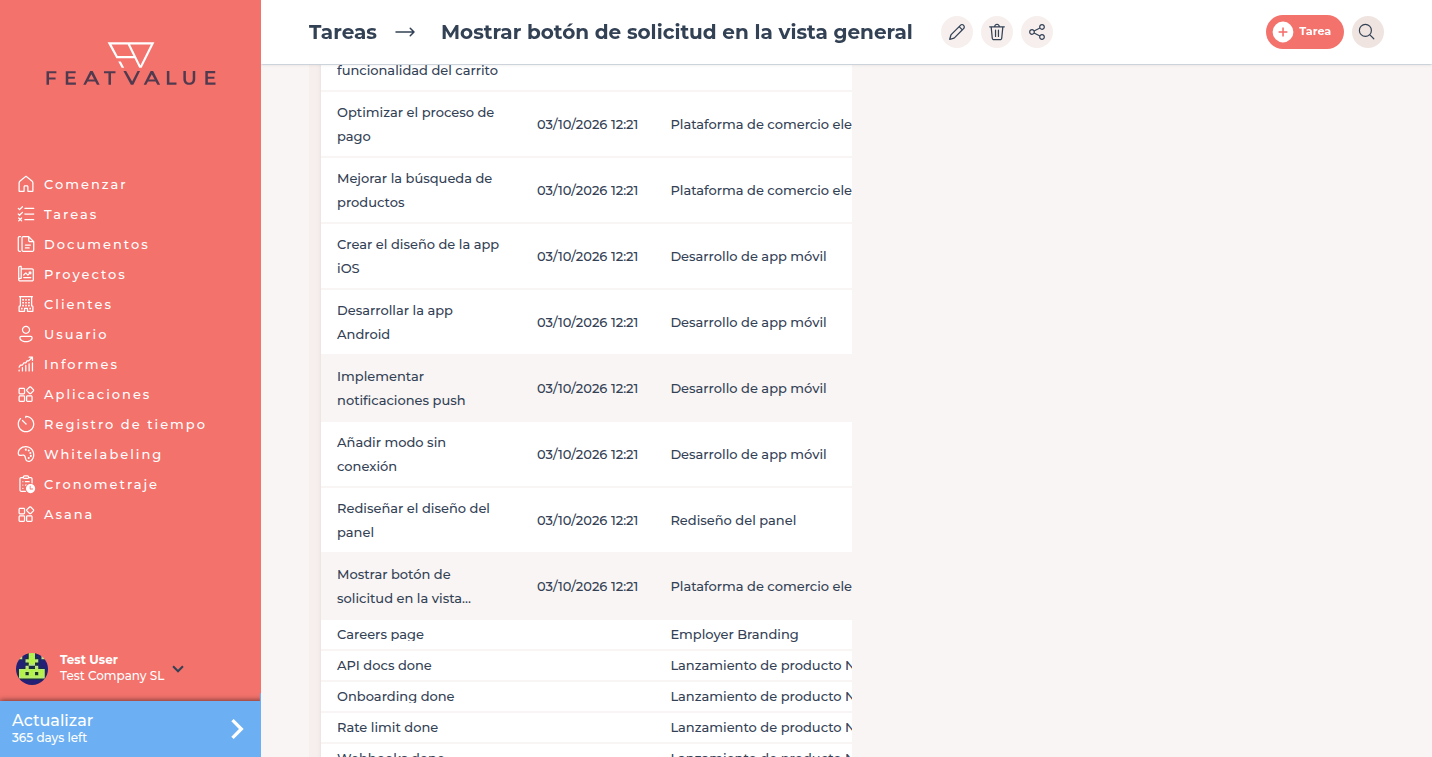Viewport: 1432px width, 757px height.
Task: Add new task with Tarea button
Action: click(x=1304, y=32)
